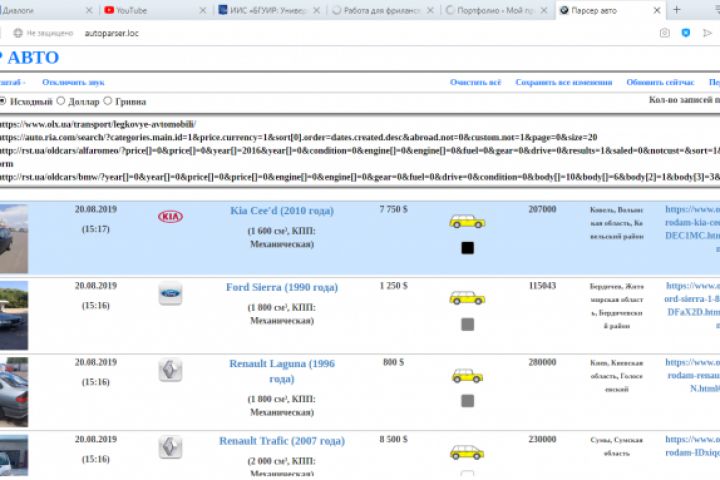Select the Парсер авто tab
This screenshot has width=720, height=480.
click(611, 10)
